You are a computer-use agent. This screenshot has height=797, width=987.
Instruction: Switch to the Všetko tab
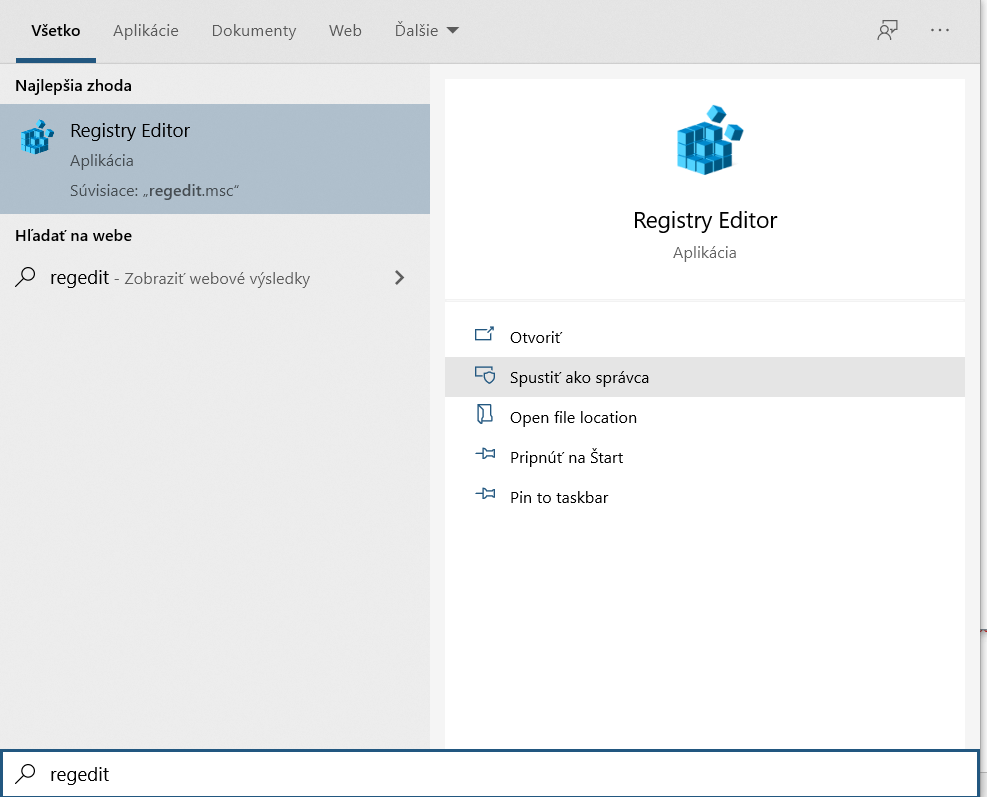point(56,30)
